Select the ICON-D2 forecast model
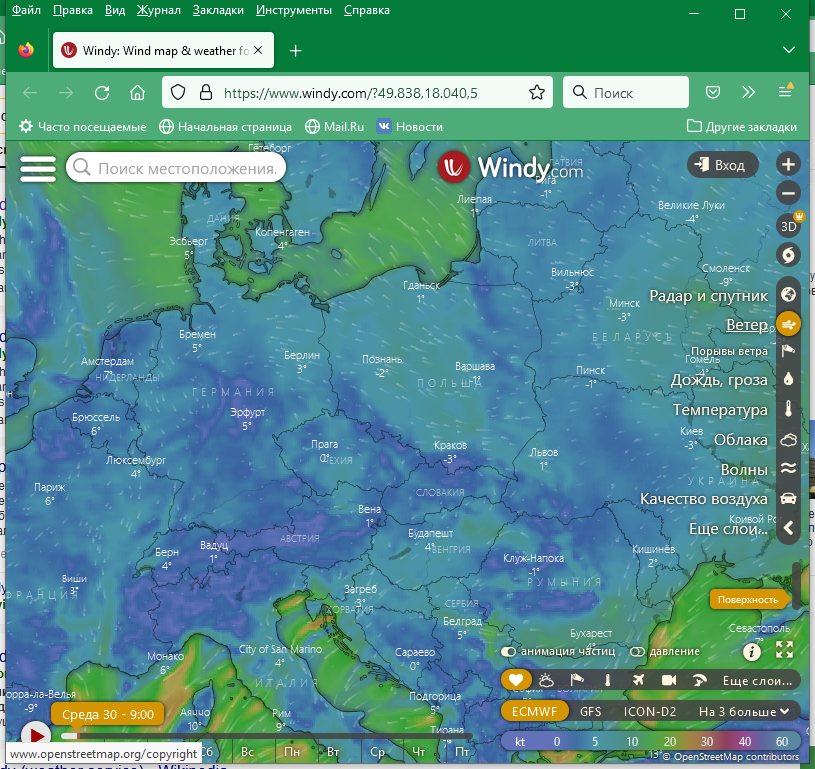This screenshot has height=769, width=815. [x=650, y=711]
